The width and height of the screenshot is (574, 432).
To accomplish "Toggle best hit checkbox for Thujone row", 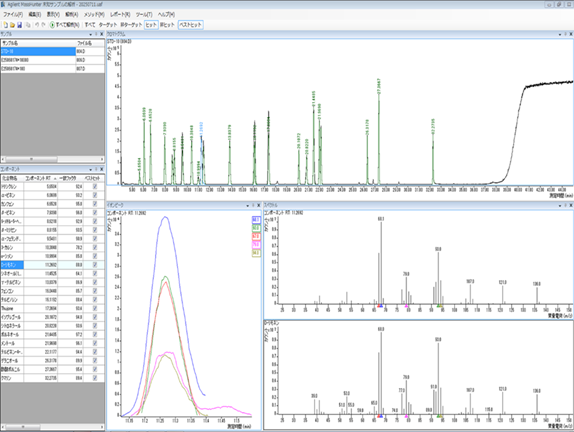I will pyautogui.click(x=95, y=308).
